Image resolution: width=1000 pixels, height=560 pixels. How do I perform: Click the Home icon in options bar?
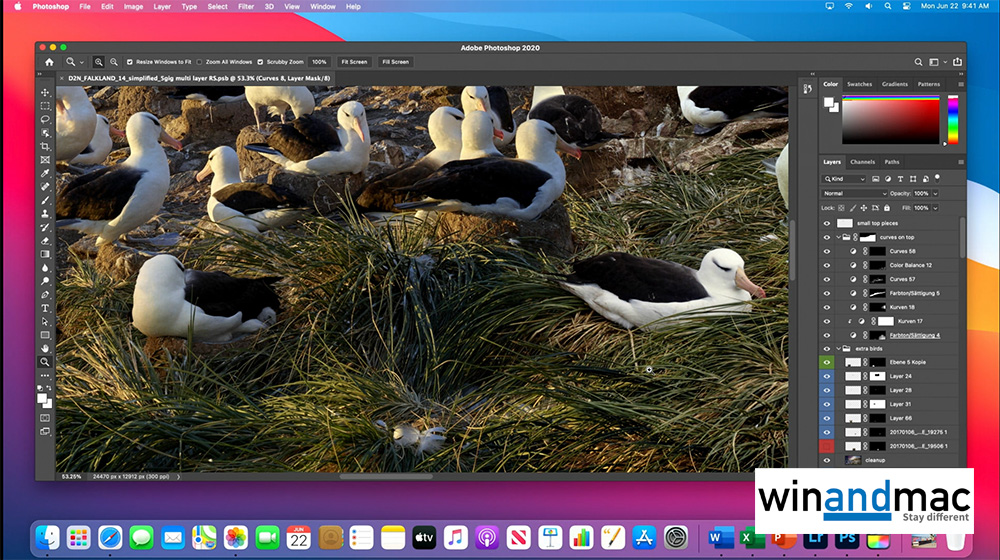(49, 62)
